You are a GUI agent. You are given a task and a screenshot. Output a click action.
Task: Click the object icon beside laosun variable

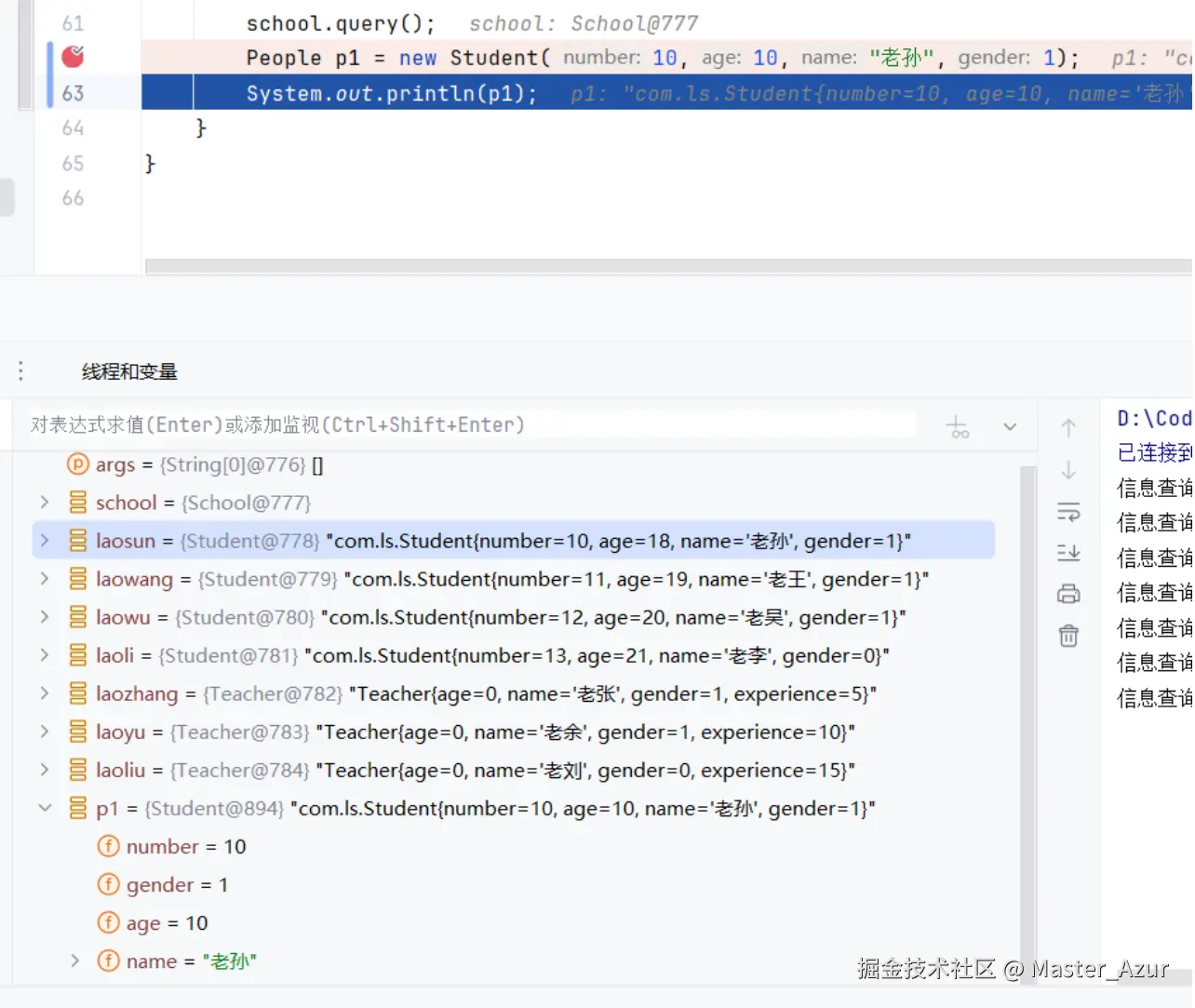coord(78,541)
